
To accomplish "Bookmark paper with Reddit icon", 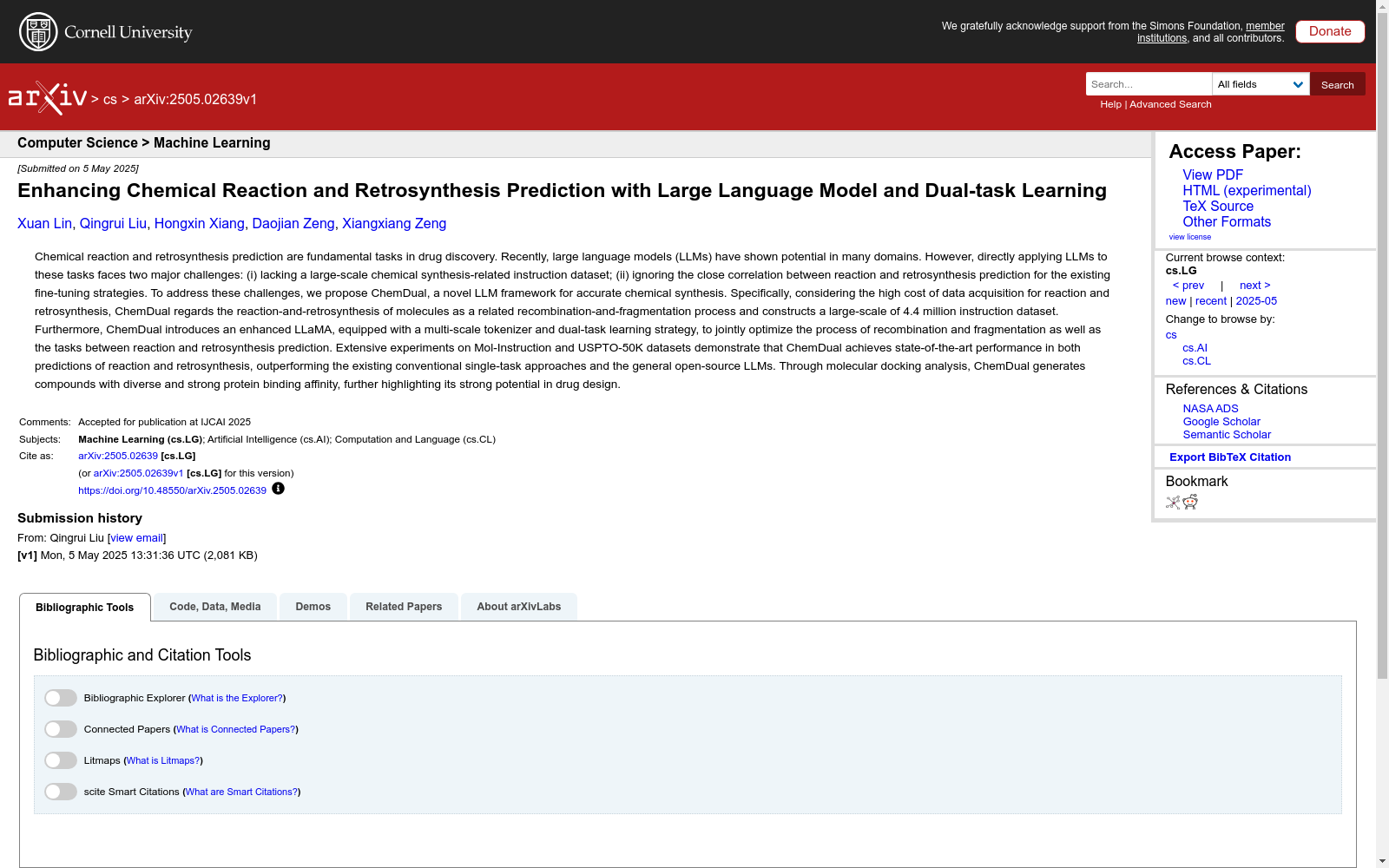I will point(1190,503).
